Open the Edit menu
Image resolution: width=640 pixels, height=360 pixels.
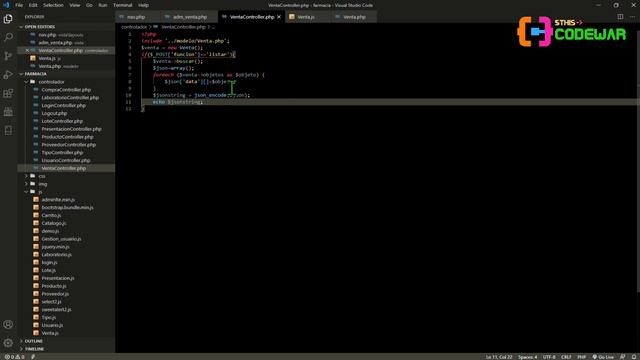pyautogui.click(x=33, y=5)
